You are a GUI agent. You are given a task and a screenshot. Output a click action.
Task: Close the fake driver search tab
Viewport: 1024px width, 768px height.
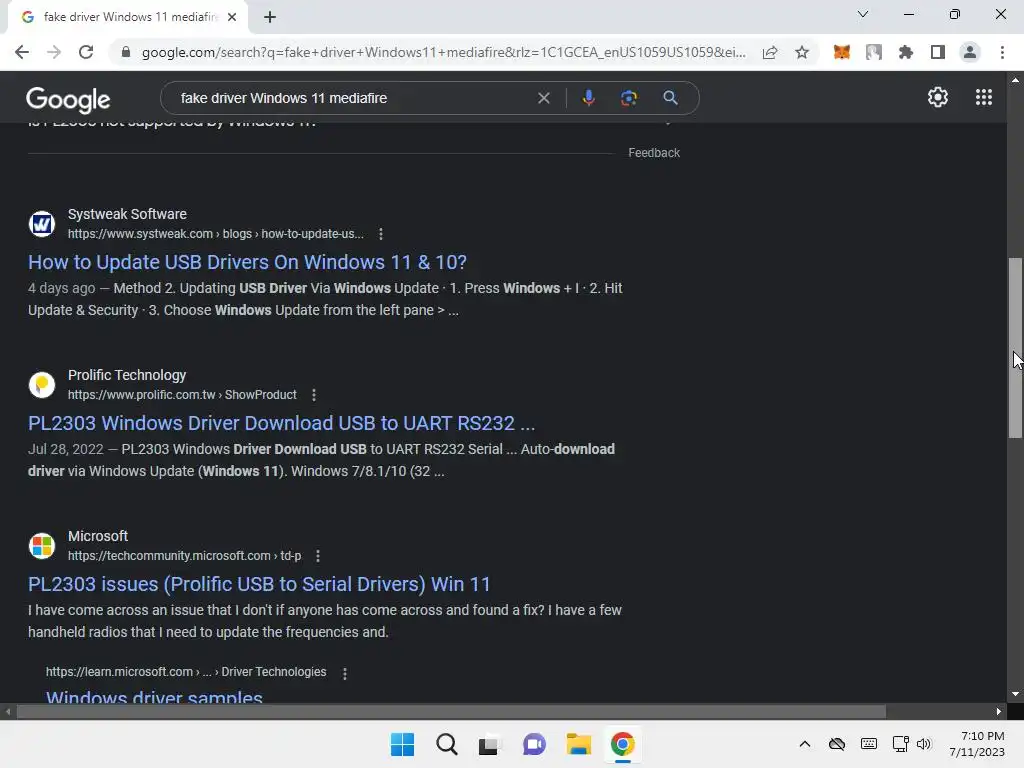(x=232, y=17)
